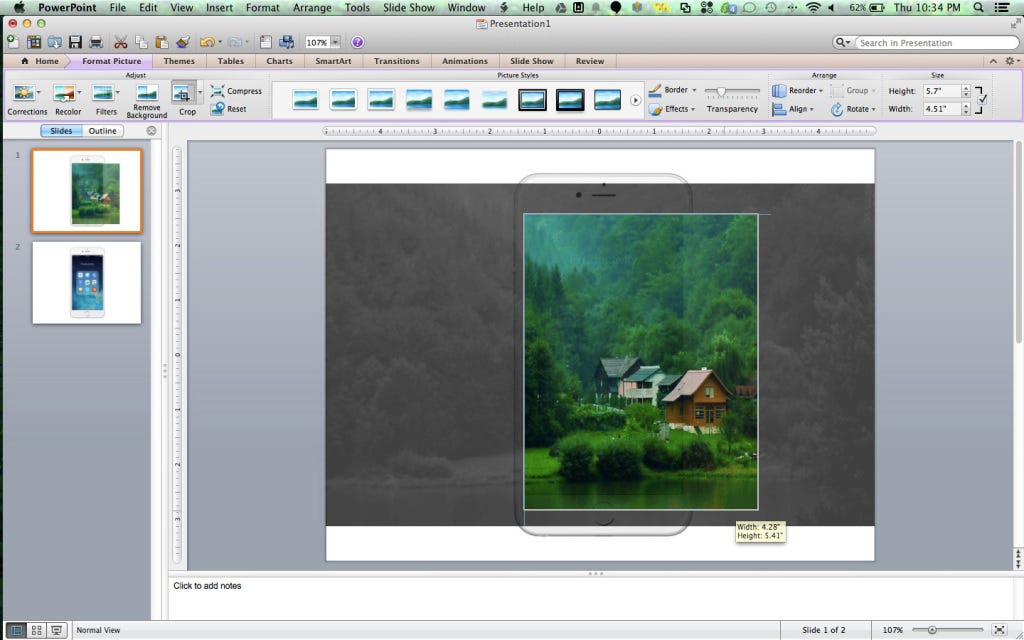The height and width of the screenshot is (640, 1024).
Task: Switch to the Outline pane view
Action: pos(103,131)
